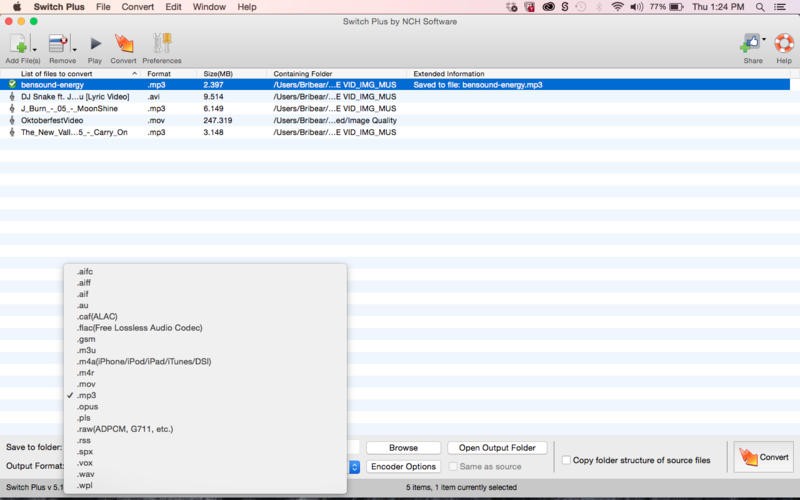Viewport: 800px width, 500px height.
Task: Choose .m4a(iPhone/iPod/iPad/iTunes/DSI) format
Action: coord(205,361)
